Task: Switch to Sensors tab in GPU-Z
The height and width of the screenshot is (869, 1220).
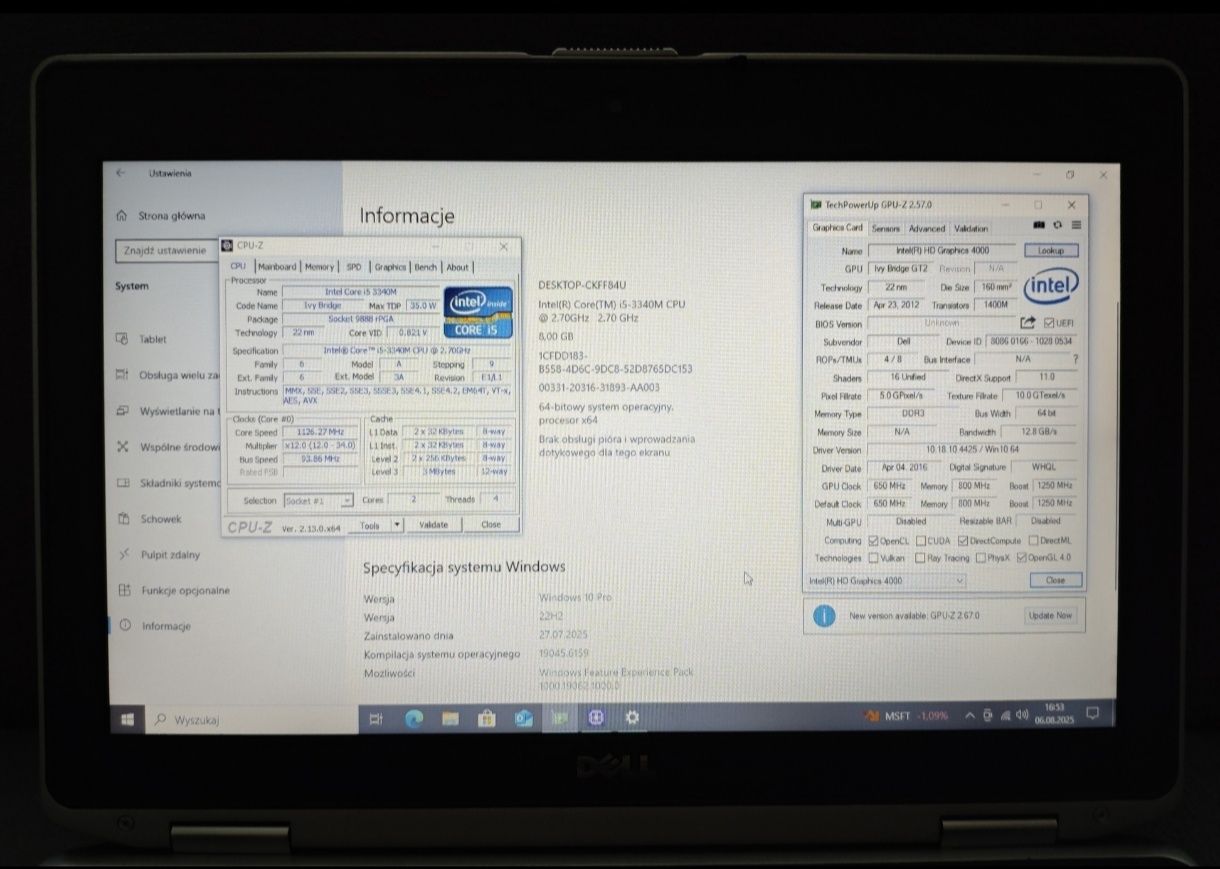Action: pyautogui.click(x=886, y=229)
